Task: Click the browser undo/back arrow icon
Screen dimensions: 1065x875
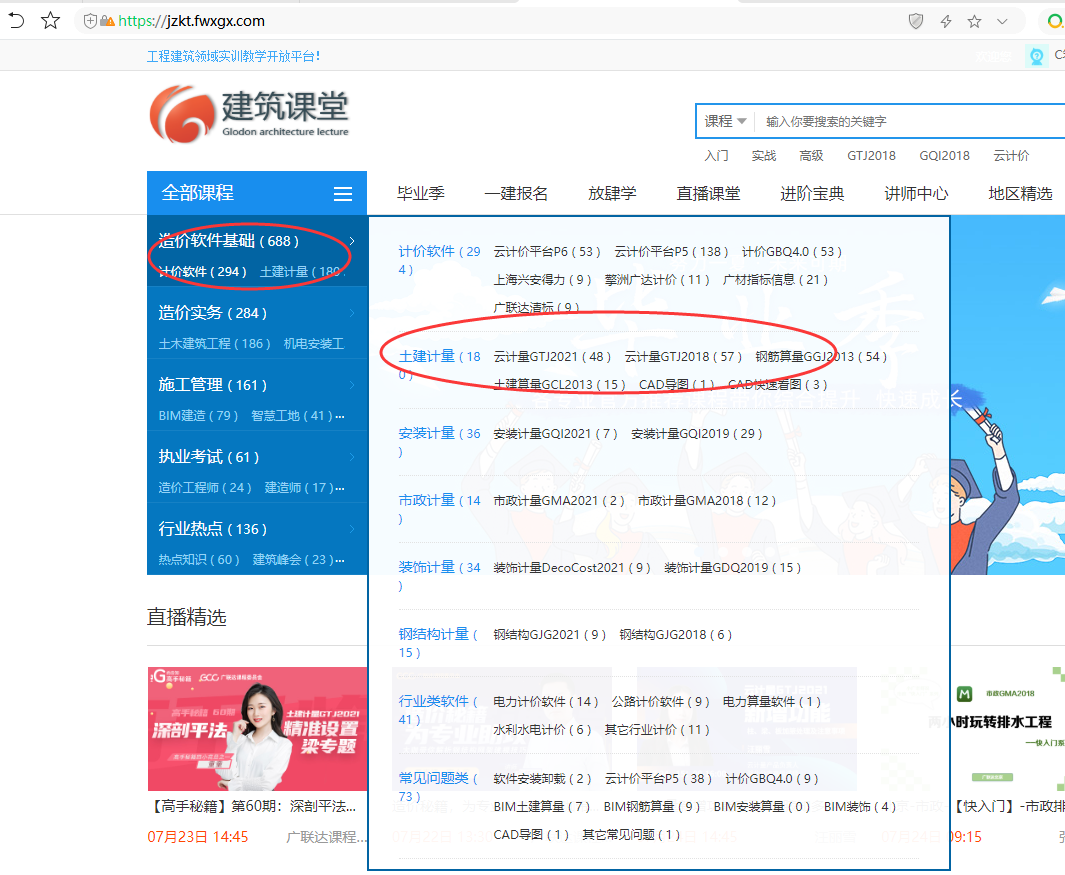Action: 16,20
